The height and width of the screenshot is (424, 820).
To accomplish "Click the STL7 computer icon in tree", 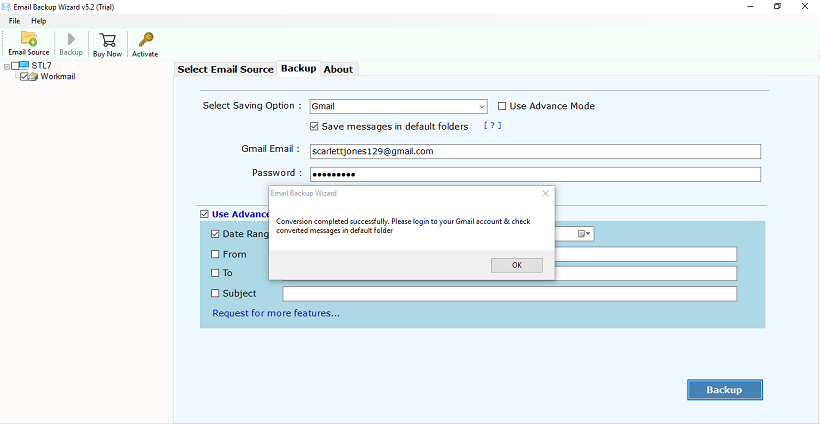I will tap(21, 66).
